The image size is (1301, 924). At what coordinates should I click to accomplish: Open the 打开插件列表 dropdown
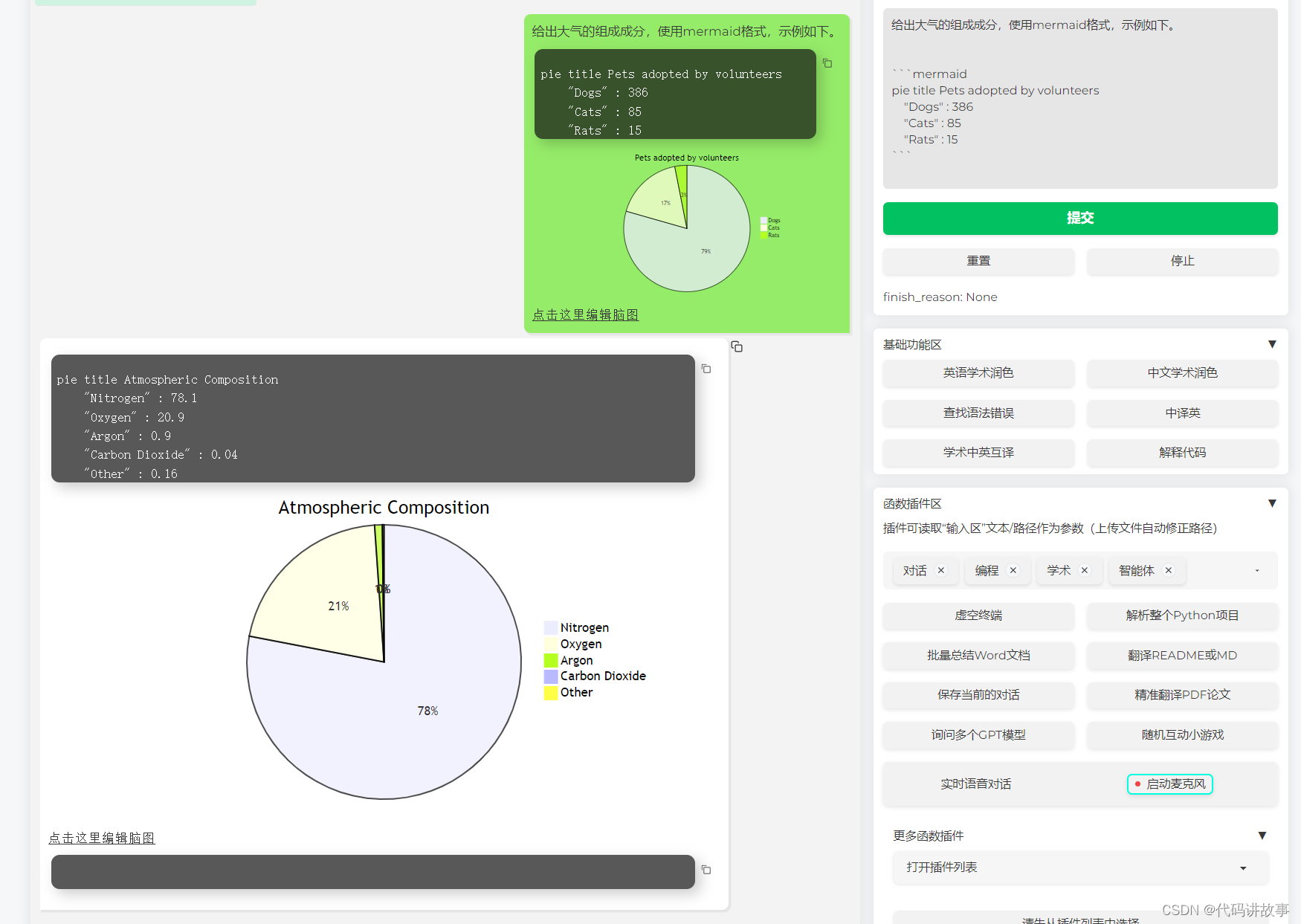pyautogui.click(x=1080, y=868)
